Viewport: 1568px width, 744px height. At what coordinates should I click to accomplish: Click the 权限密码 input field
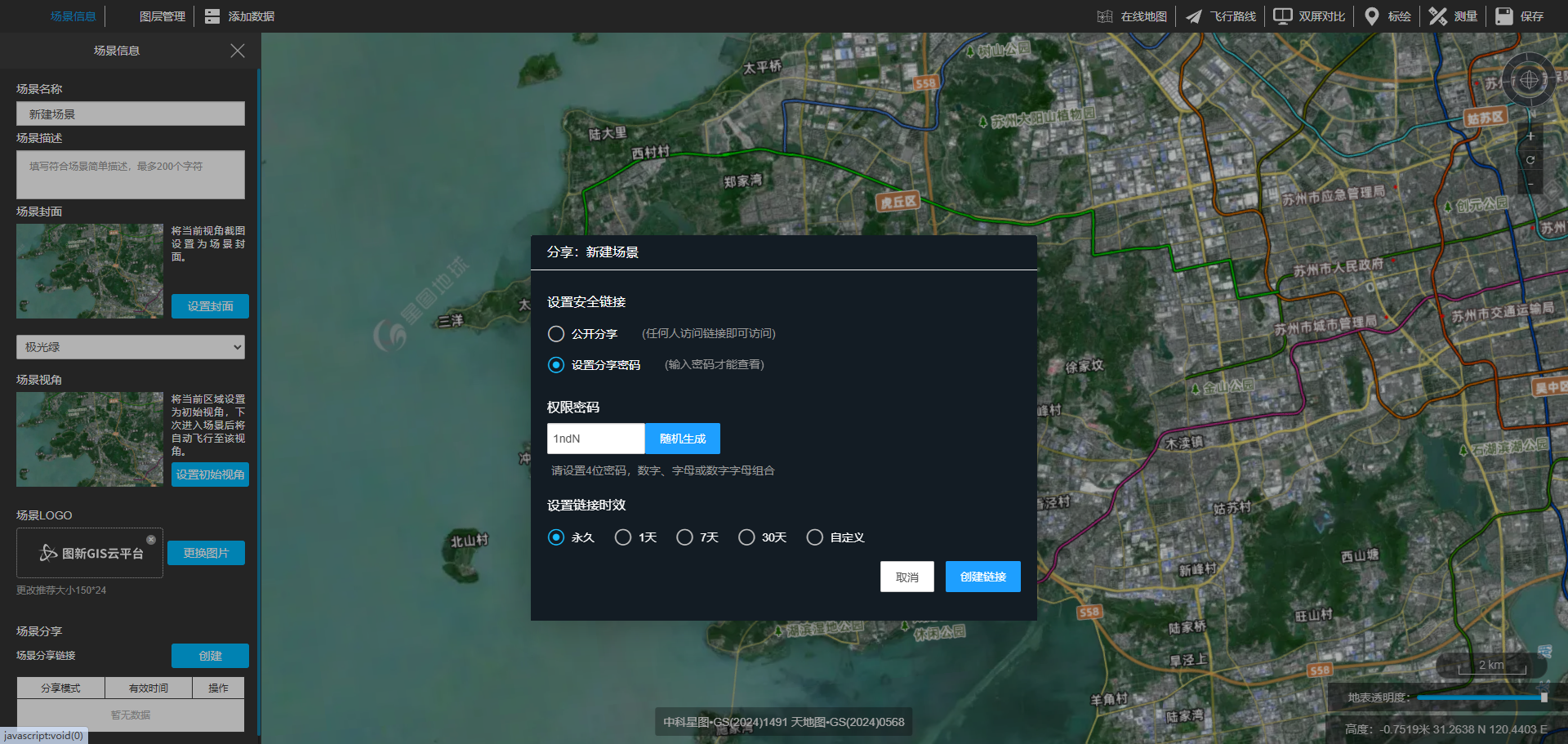click(x=595, y=439)
